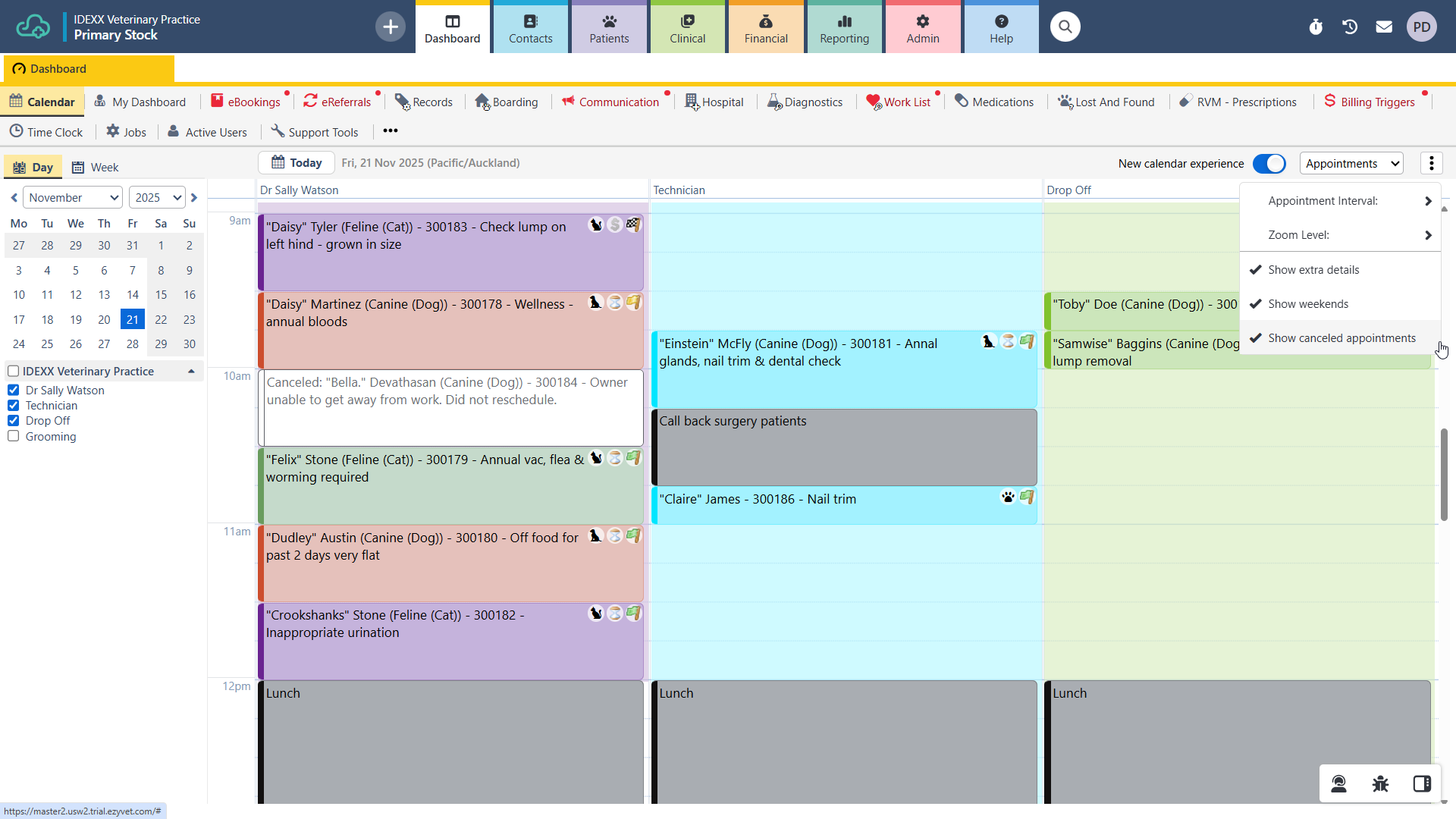Open the November month dropdown
This screenshot has height=819, width=1456.
pos(73,198)
